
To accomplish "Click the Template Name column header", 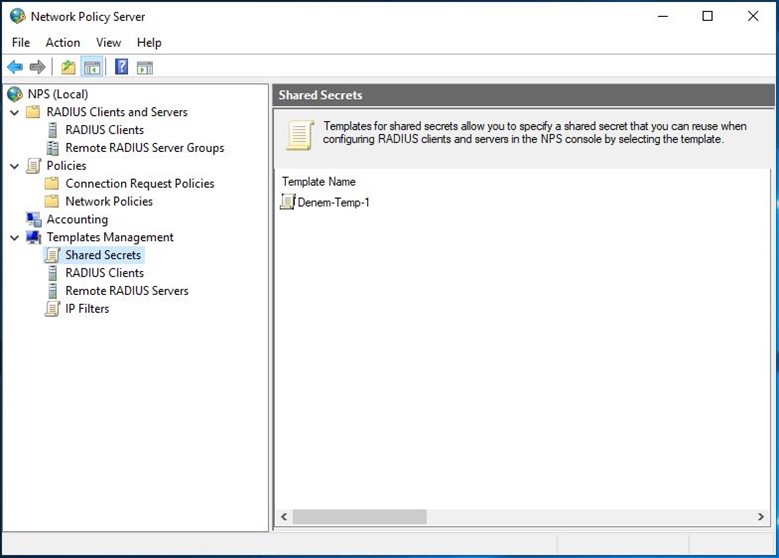I will click(x=319, y=182).
